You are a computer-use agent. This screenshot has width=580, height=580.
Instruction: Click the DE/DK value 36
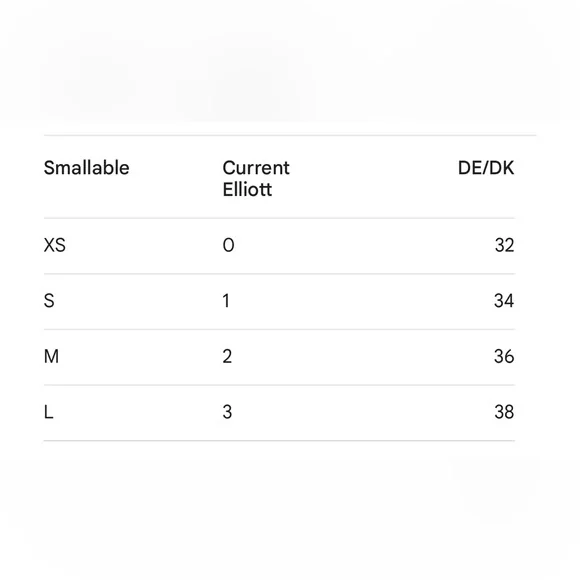504,357
